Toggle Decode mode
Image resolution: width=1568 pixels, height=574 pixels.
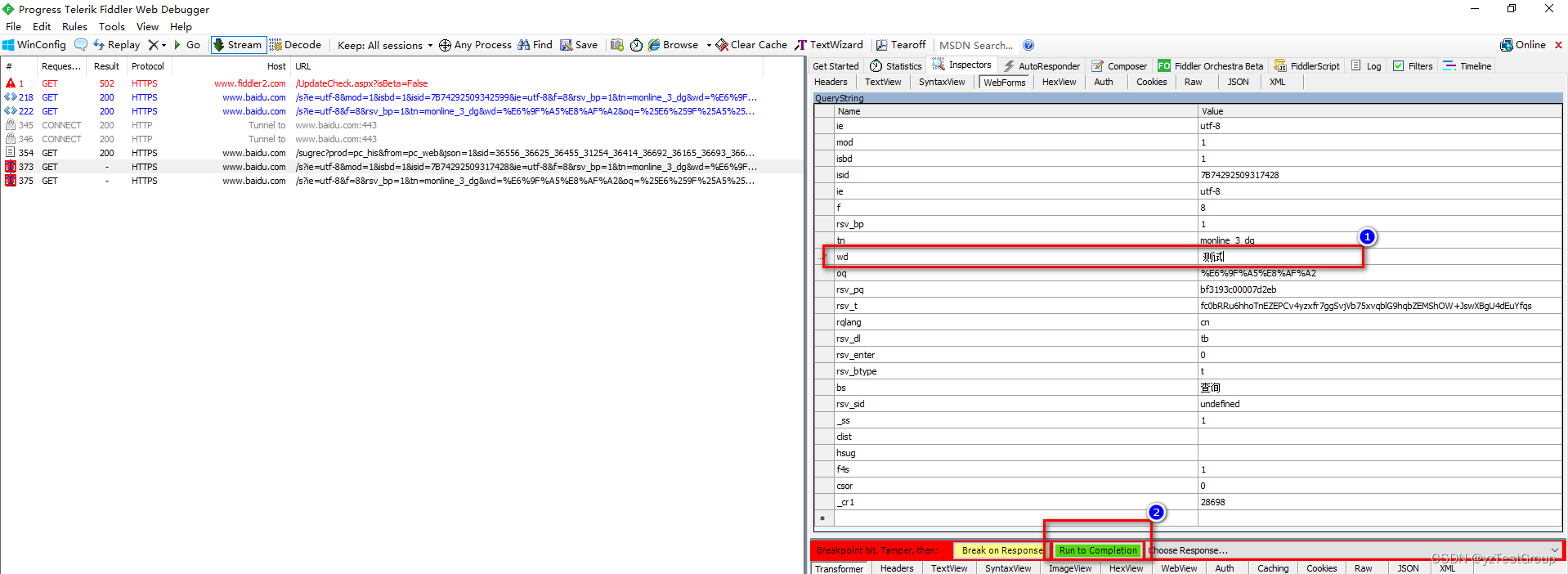click(x=295, y=45)
